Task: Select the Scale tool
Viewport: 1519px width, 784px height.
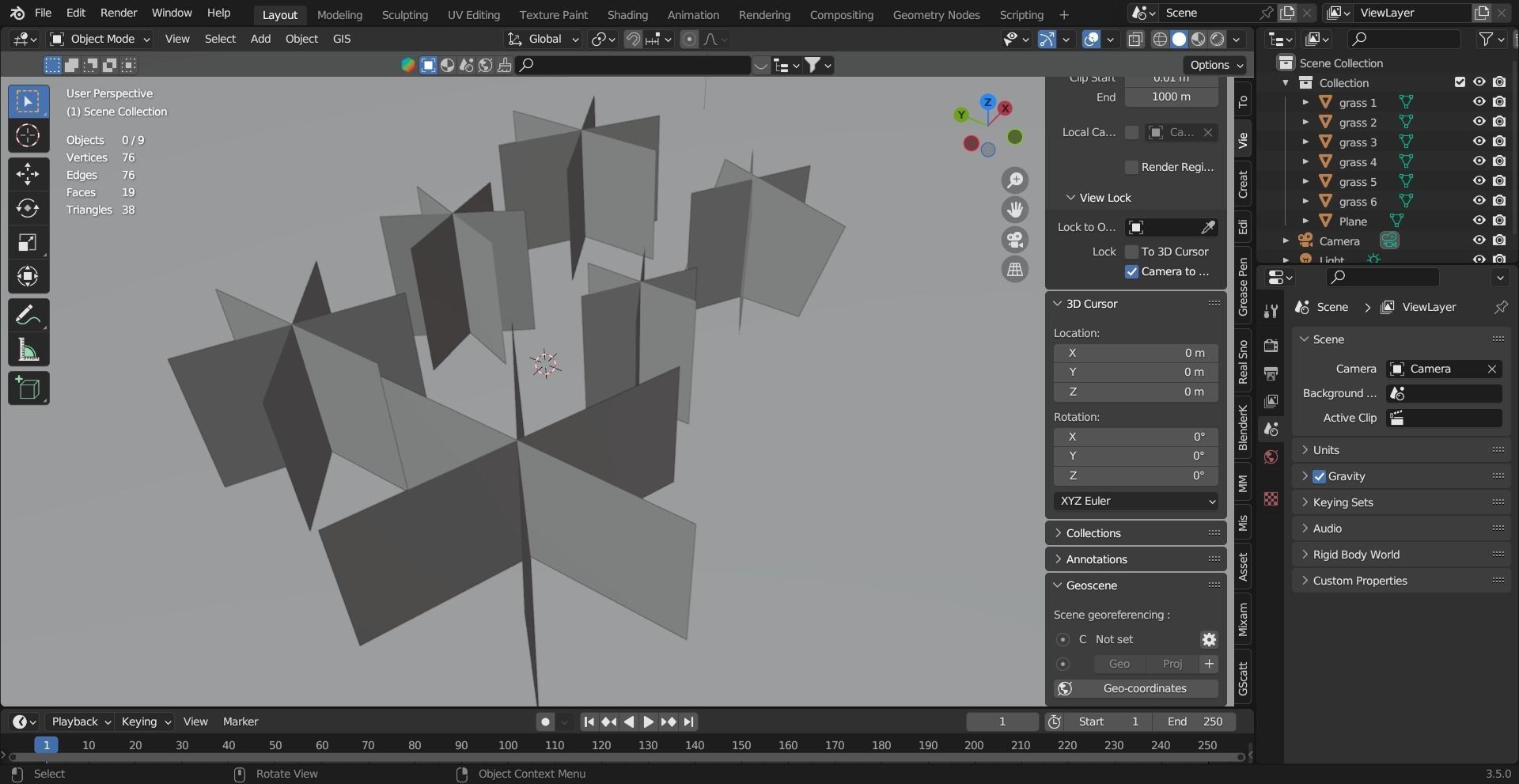Action: tap(28, 242)
